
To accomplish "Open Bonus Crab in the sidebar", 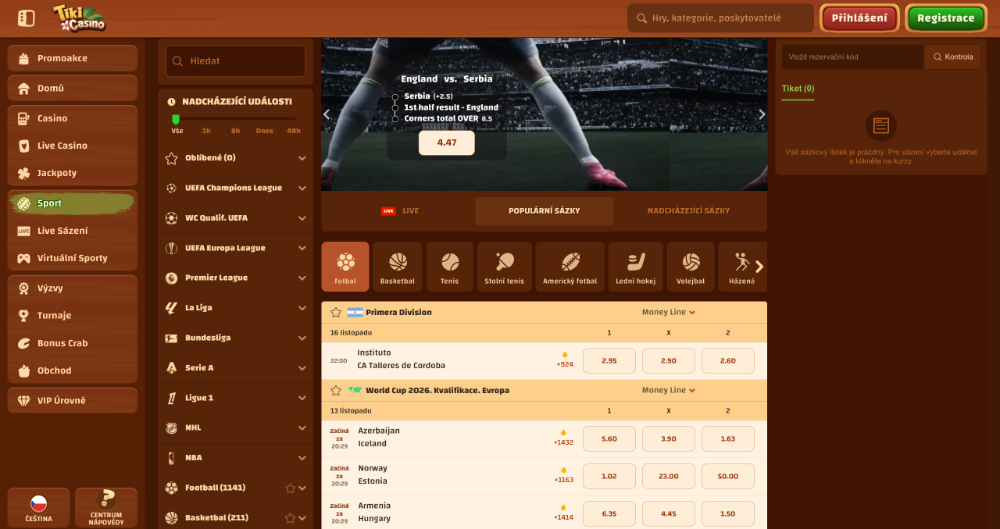I will (73, 343).
